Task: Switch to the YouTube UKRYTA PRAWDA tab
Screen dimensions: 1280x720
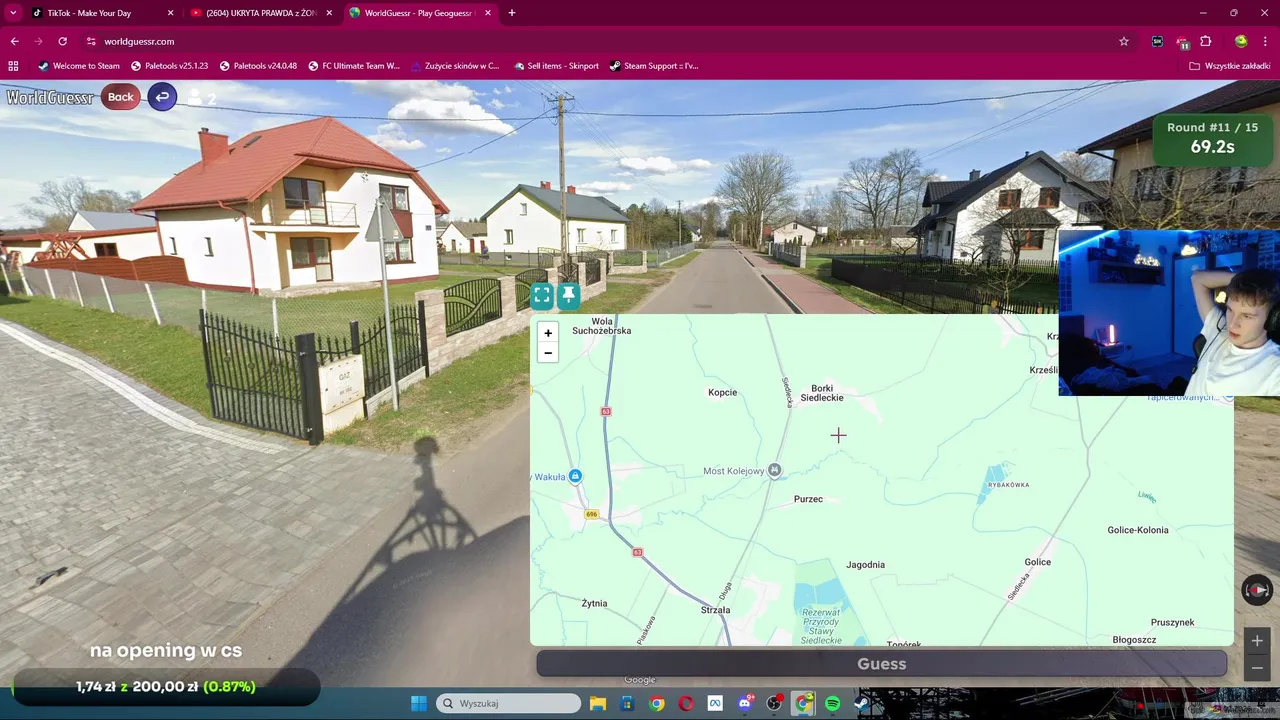Action: [x=262, y=13]
